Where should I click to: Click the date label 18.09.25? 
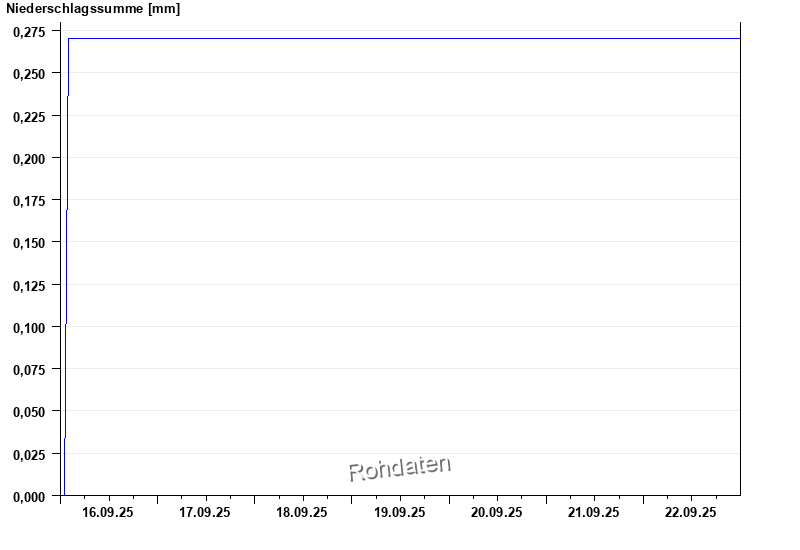302,512
